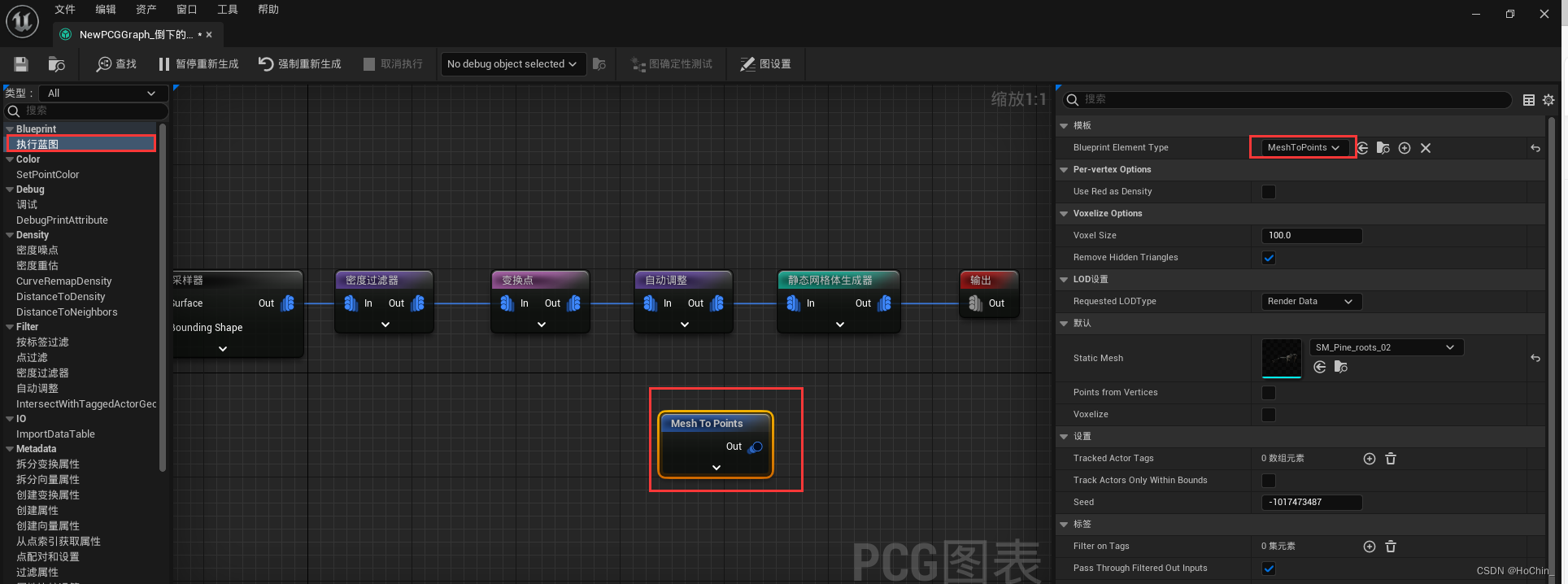Screen dimensions: 1568x584
Task: Select DebugPrintAttribute in the palette
Action: [62, 220]
